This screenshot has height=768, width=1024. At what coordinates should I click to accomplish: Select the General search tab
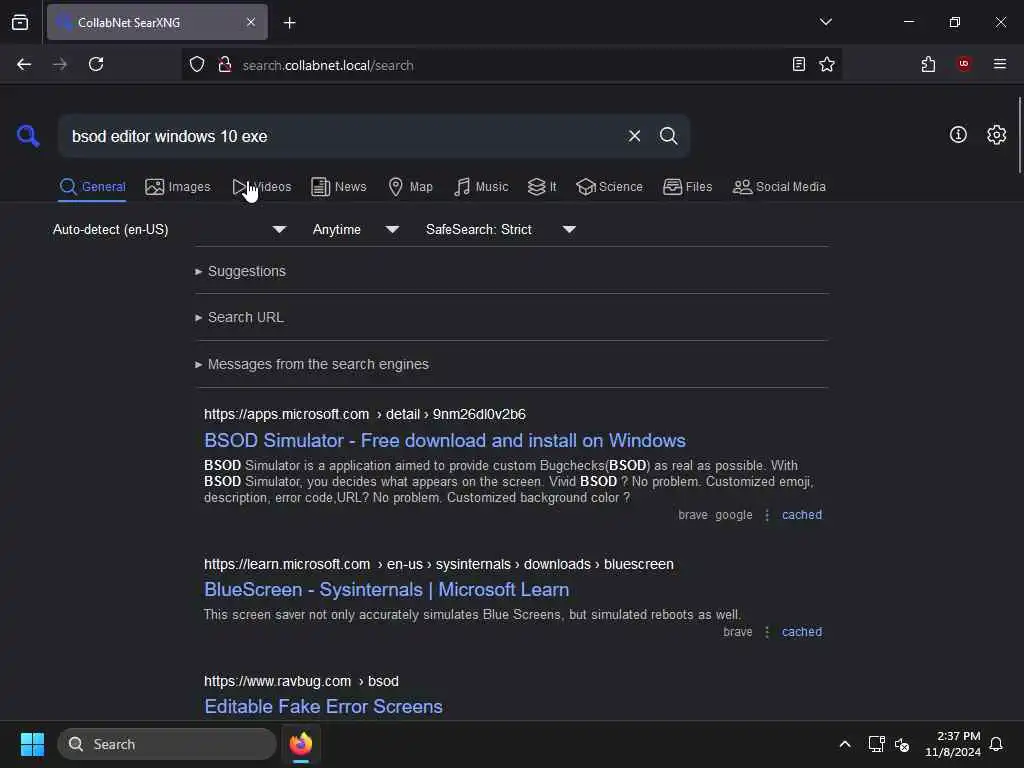(92, 187)
